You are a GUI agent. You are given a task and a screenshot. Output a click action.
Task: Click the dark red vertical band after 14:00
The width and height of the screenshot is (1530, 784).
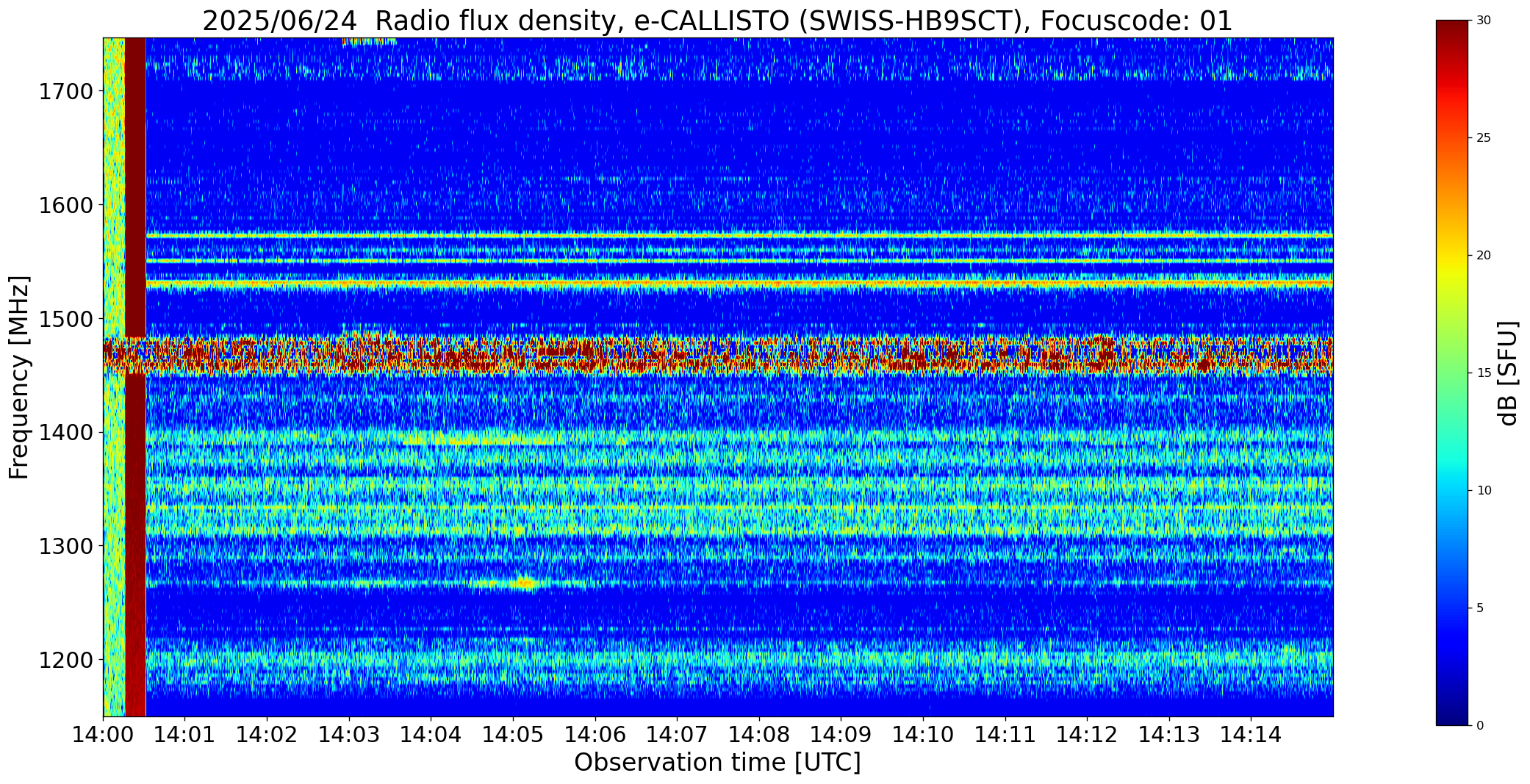pos(135,377)
